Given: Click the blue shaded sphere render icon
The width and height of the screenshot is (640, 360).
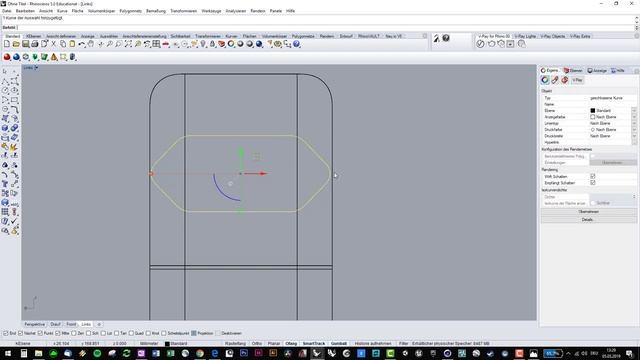Looking at the screenshot, I should pyautogui.click(x=259, y=44).
